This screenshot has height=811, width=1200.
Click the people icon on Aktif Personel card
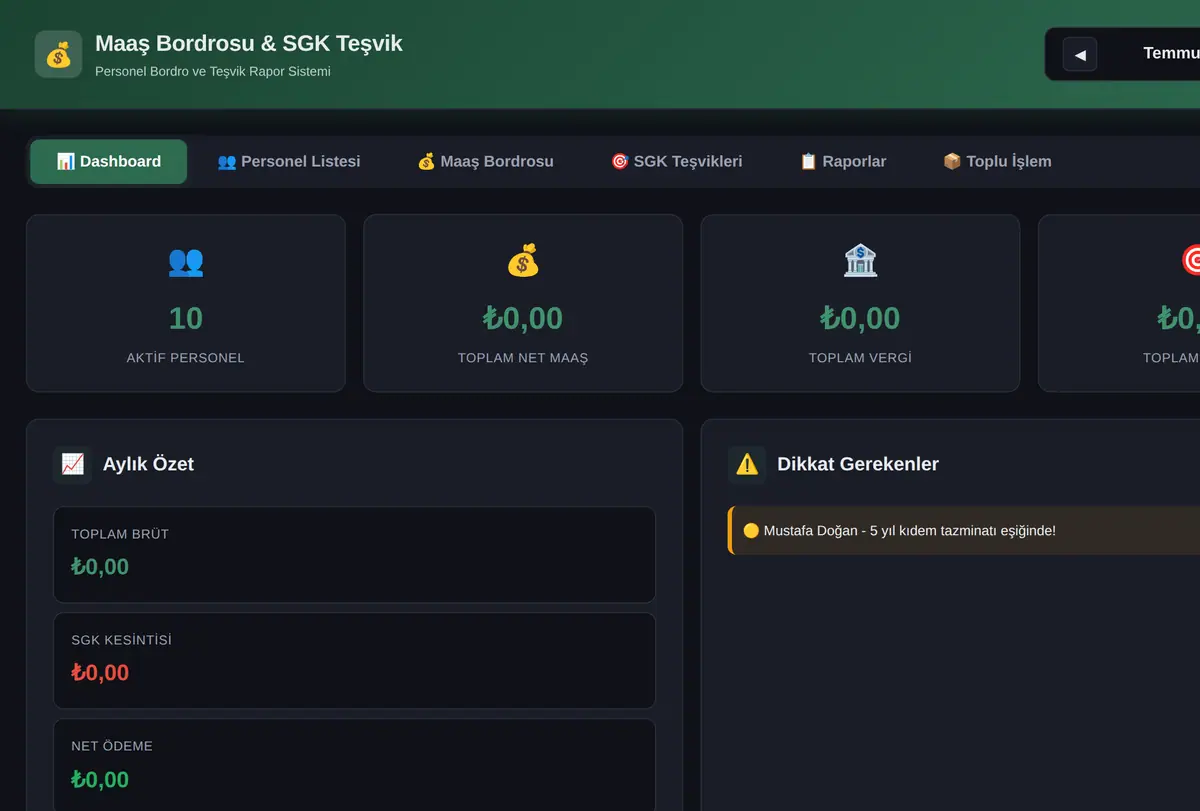point(186,262)
